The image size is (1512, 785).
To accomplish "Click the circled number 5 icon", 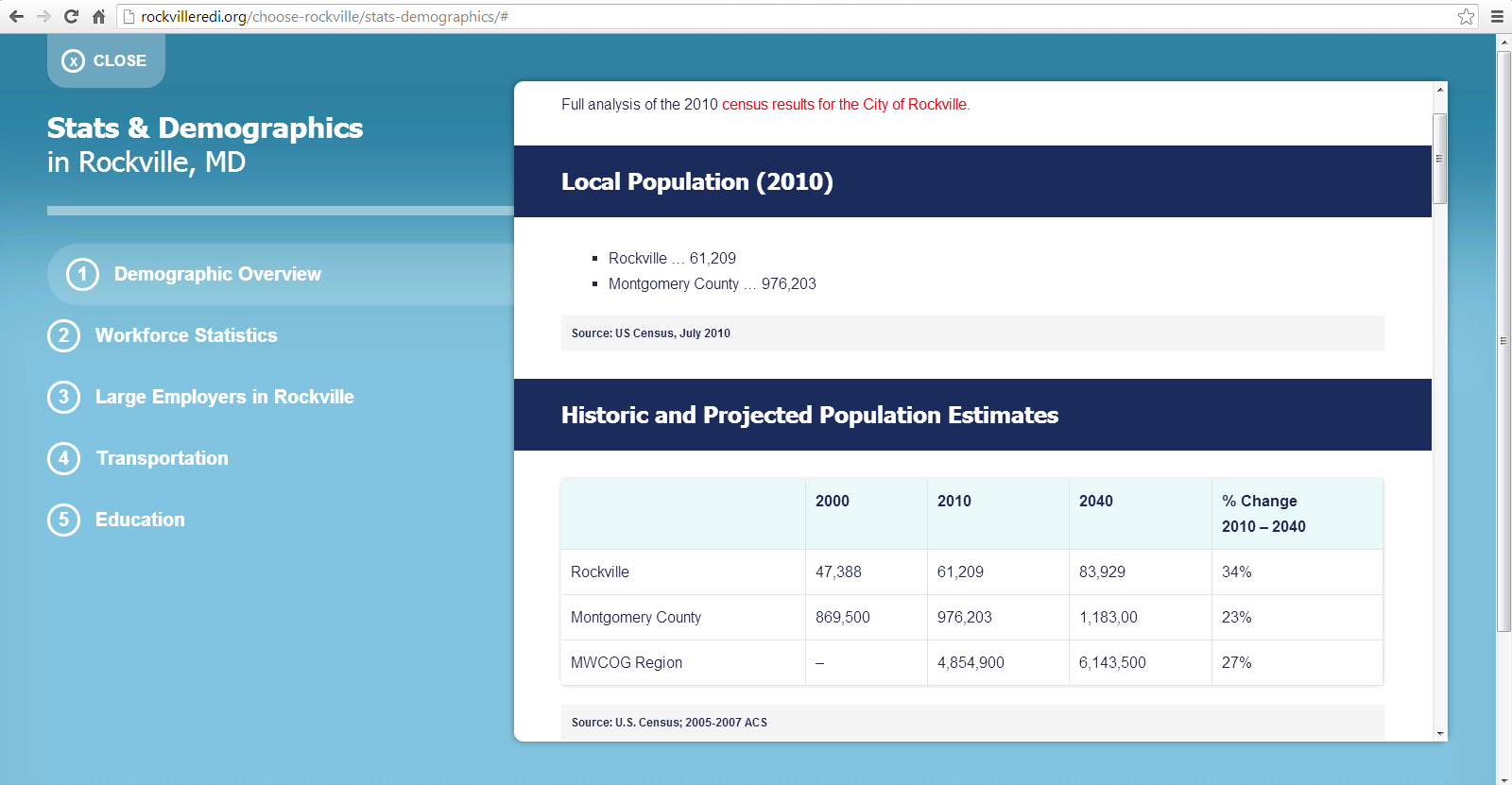I will pos(63,520).
